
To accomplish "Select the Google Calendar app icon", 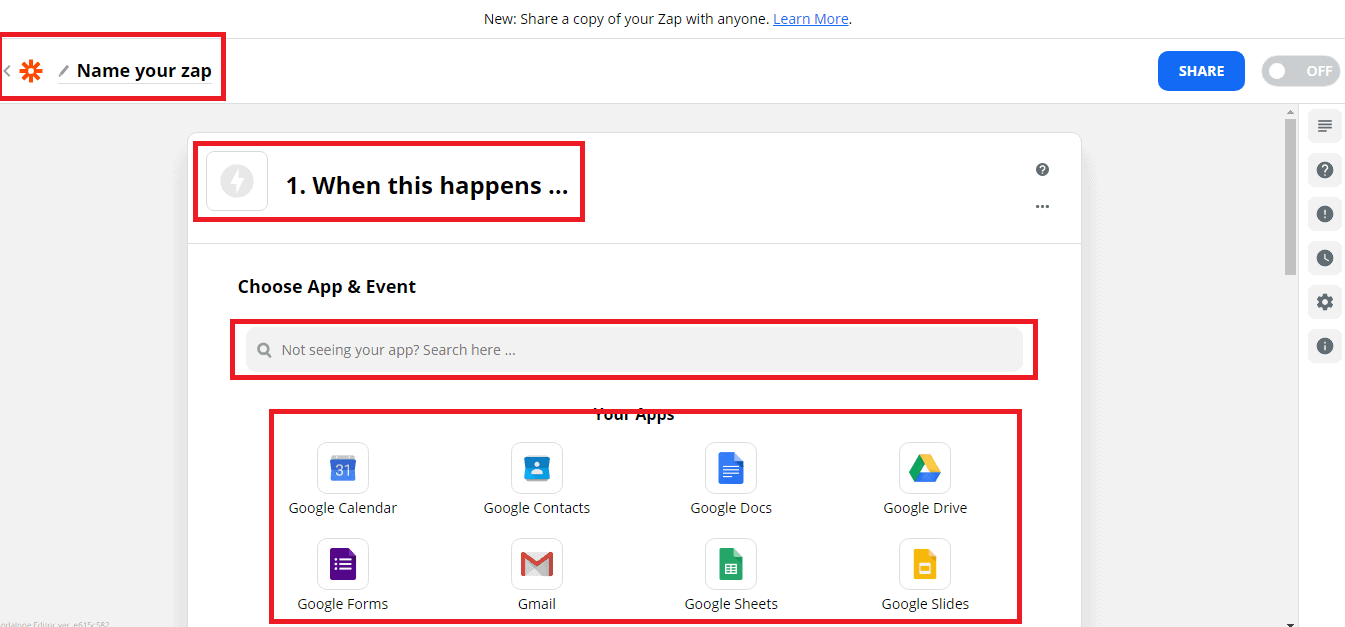I will tap(343, 468).
